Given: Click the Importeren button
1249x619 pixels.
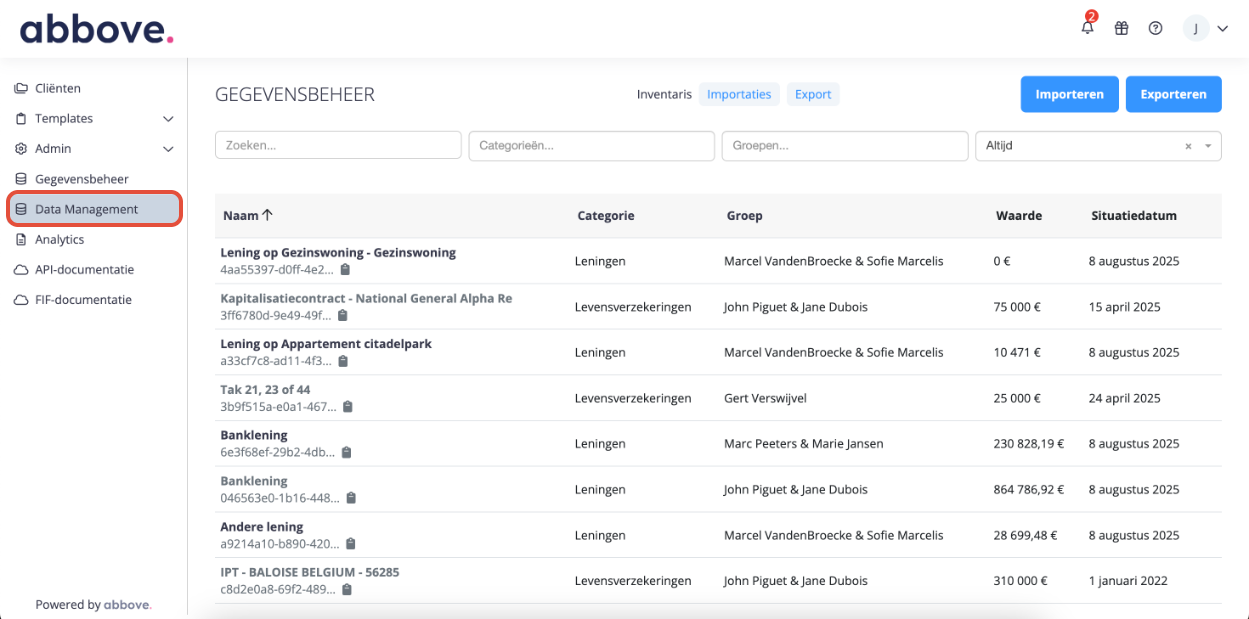Looking at the screenshot, I should point(1070,94).
